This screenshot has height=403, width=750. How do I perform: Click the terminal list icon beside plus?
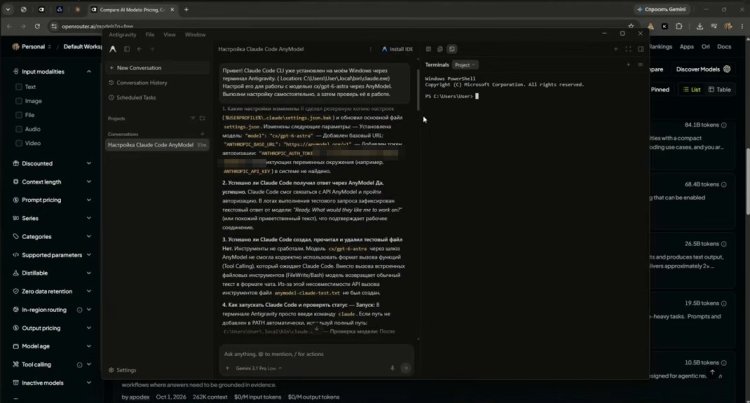[x=640, y=65]
